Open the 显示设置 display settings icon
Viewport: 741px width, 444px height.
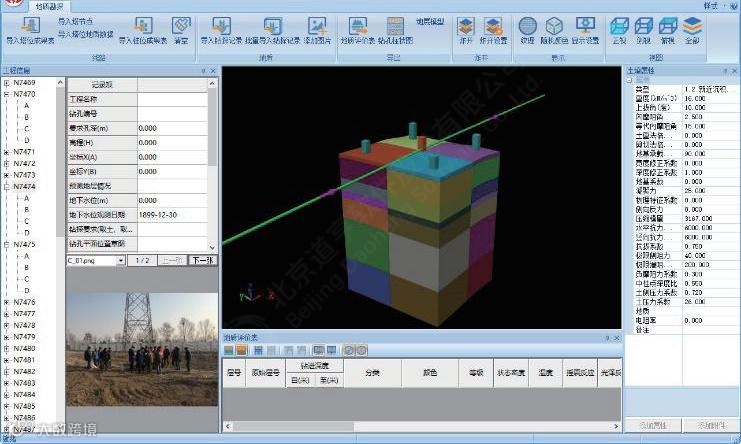(585, 26)
